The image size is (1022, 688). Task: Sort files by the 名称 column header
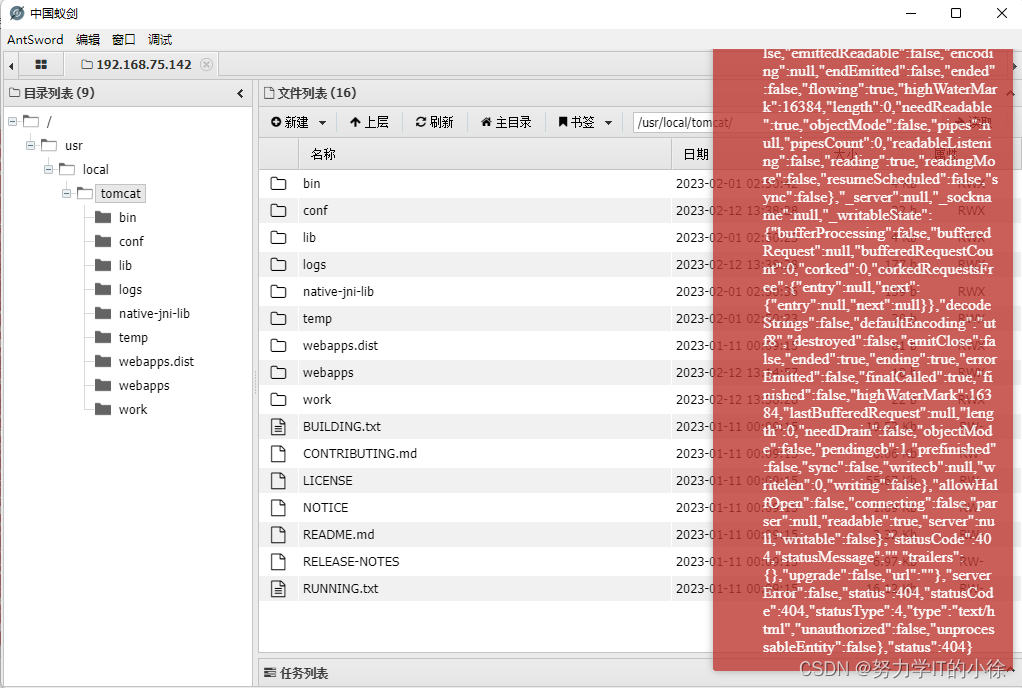click(x=320, y=154)
